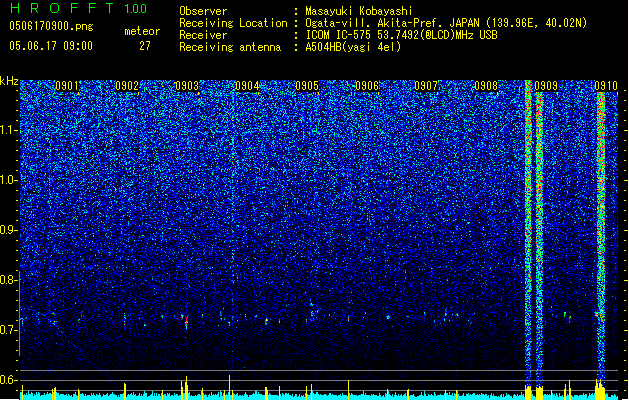Click the 0907 time marker
629x400 pixels.
(x=426, y=86)
